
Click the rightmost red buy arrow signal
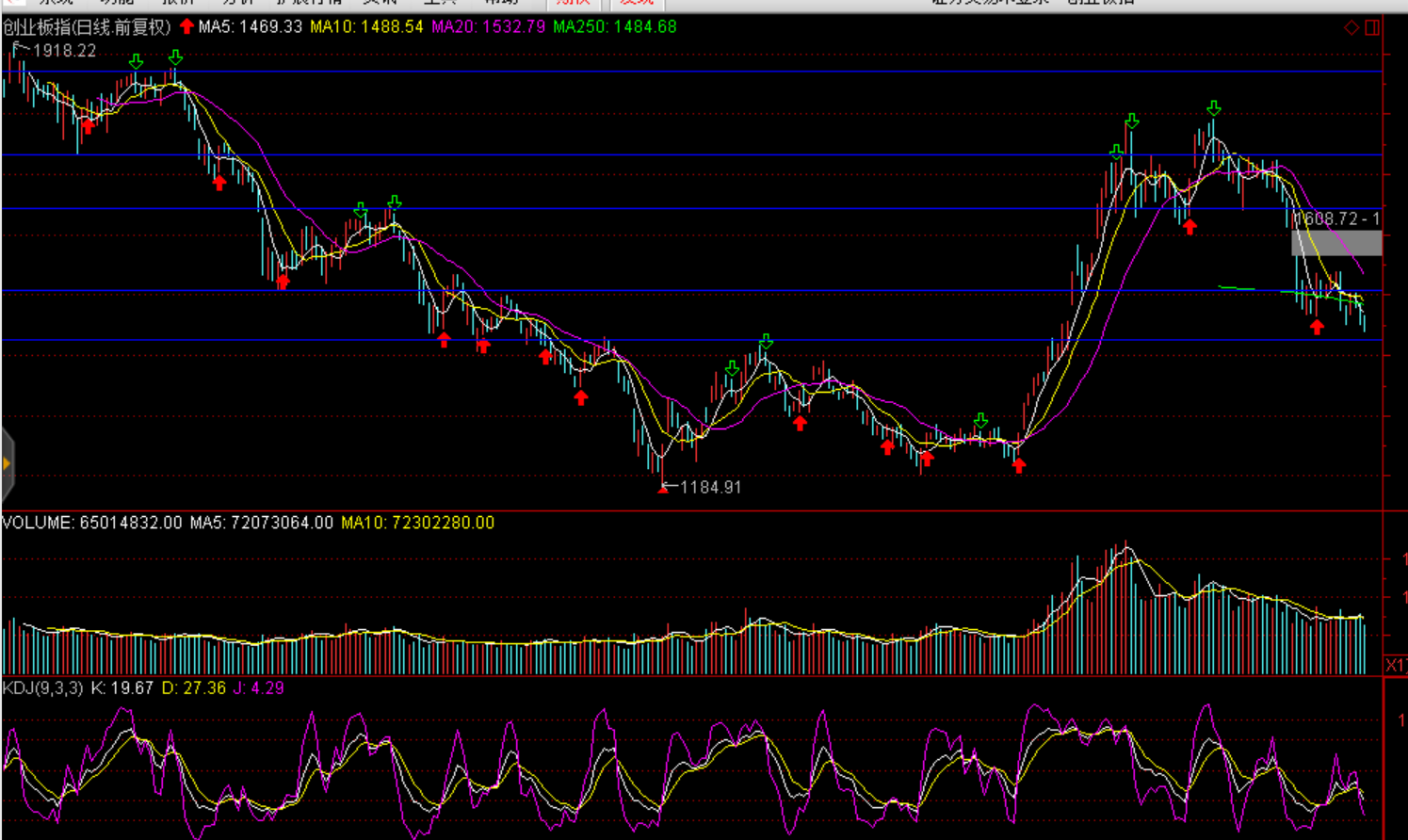[1317, 327]
